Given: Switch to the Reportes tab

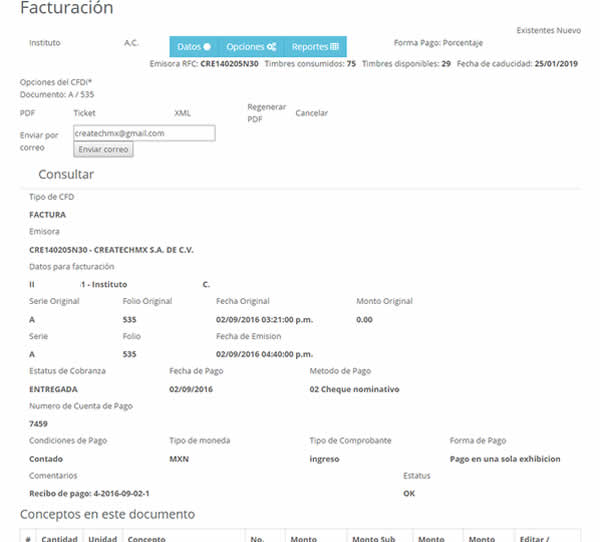Looking at the screenshot, I should (x=314, y=47).
